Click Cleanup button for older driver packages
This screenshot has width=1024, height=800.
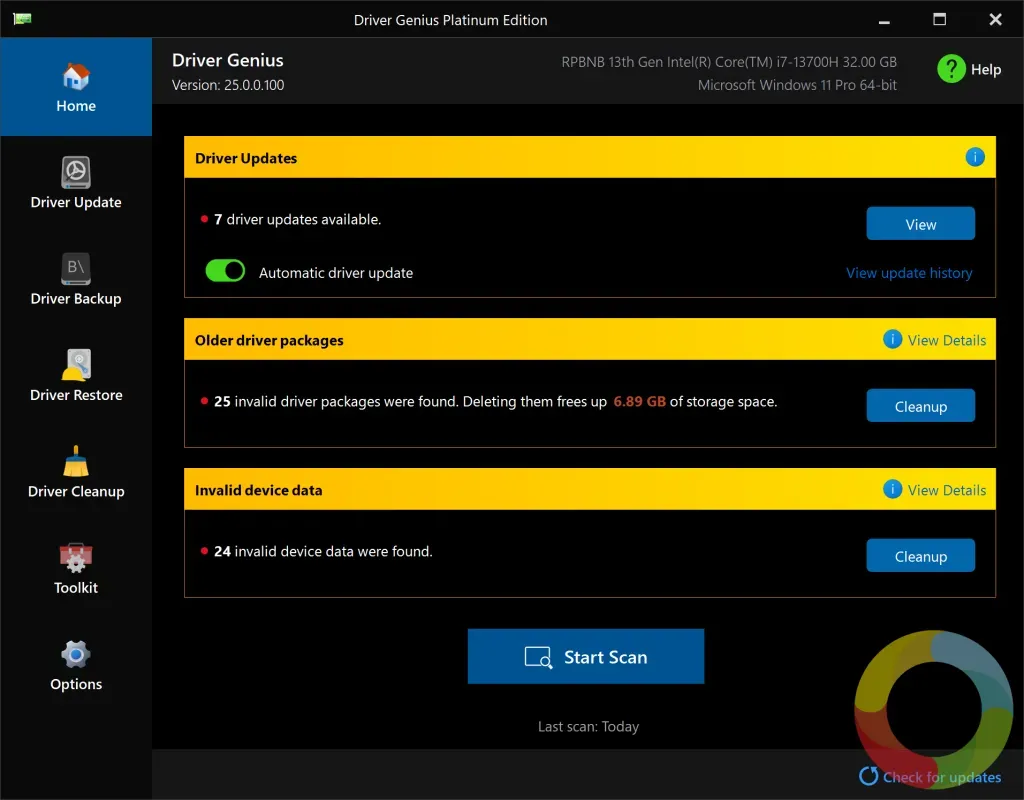click(920, 406)
